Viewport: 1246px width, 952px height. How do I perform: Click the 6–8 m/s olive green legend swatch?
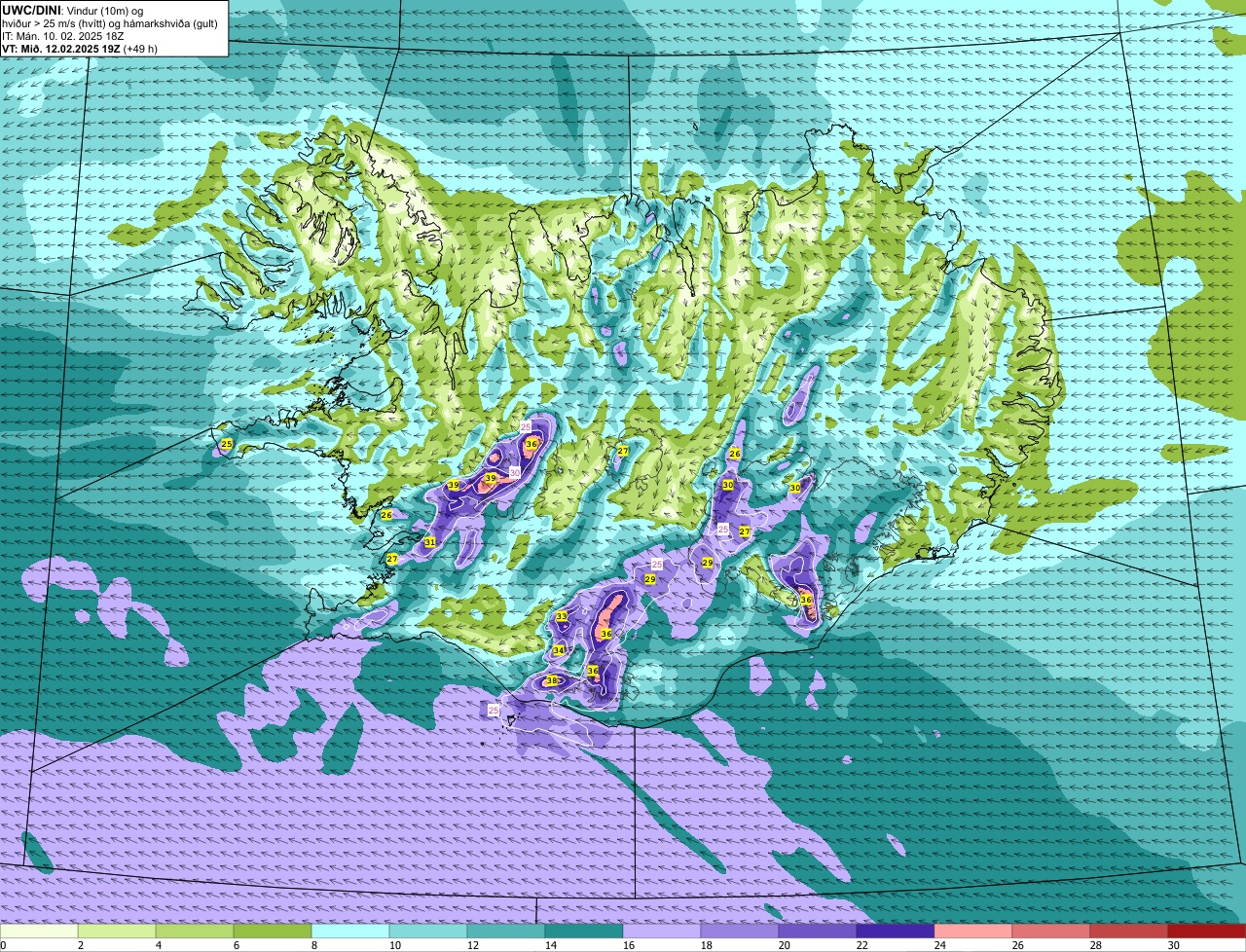coord(273,931)
